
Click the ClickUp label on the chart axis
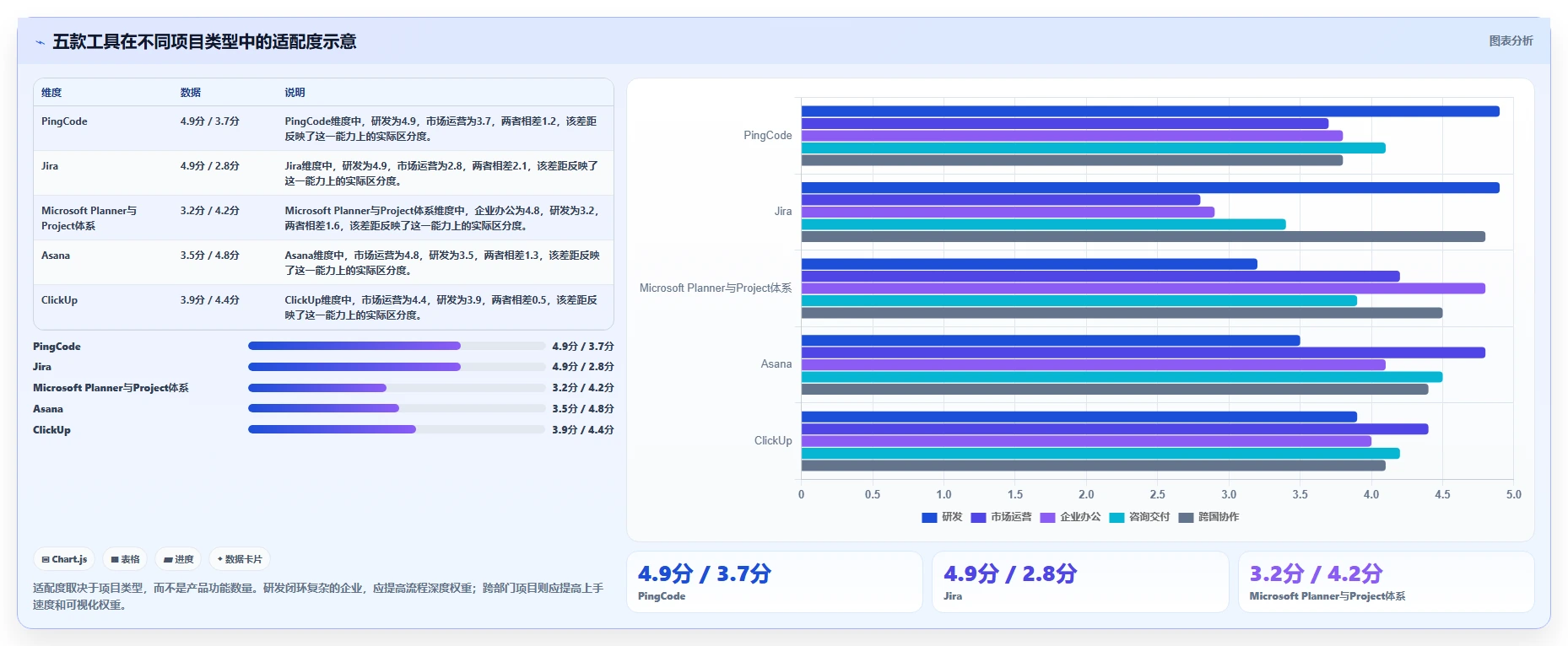tap(773, 441)
